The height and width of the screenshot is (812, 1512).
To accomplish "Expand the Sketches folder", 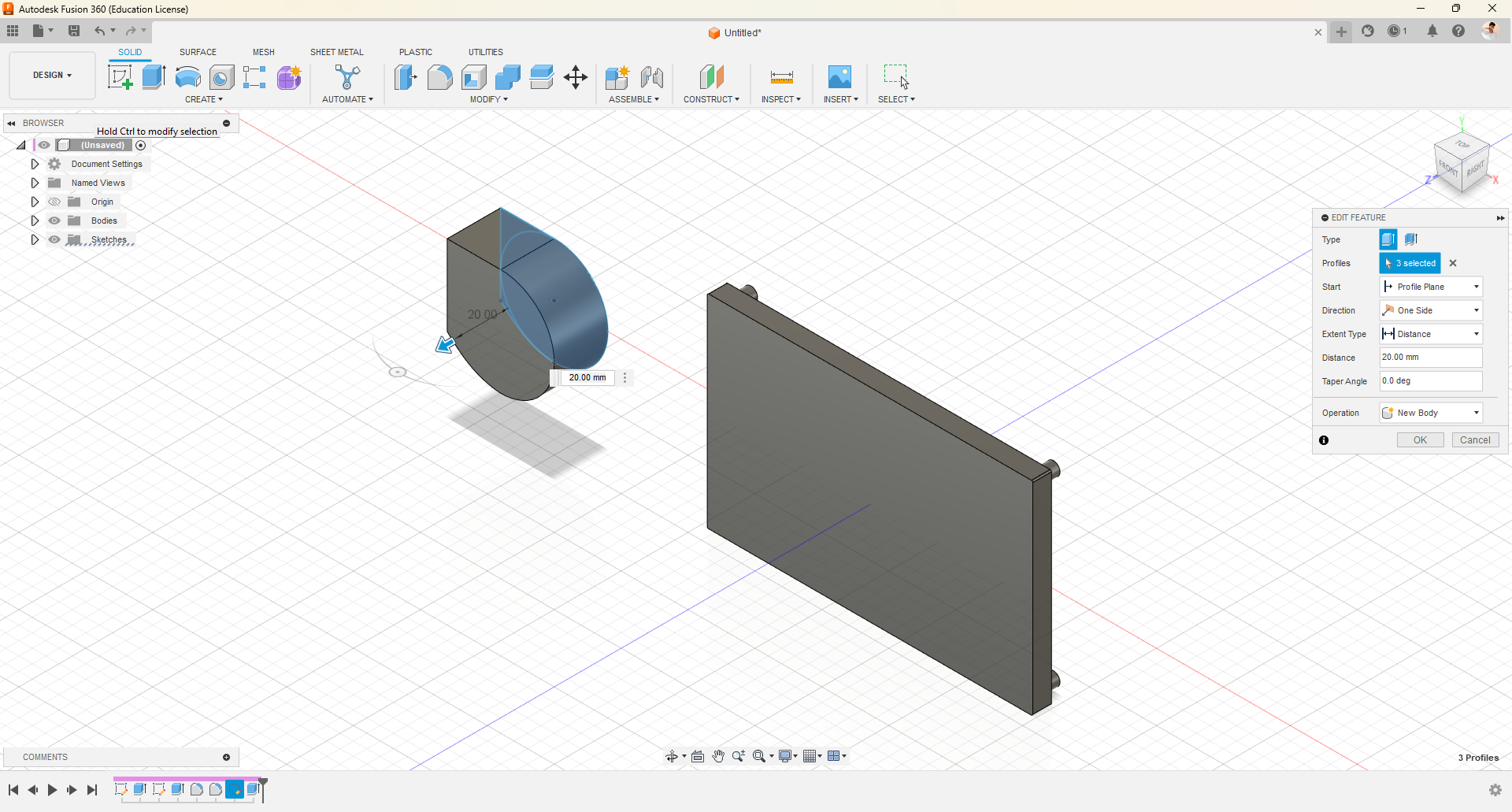I will (x=35, y=239).
